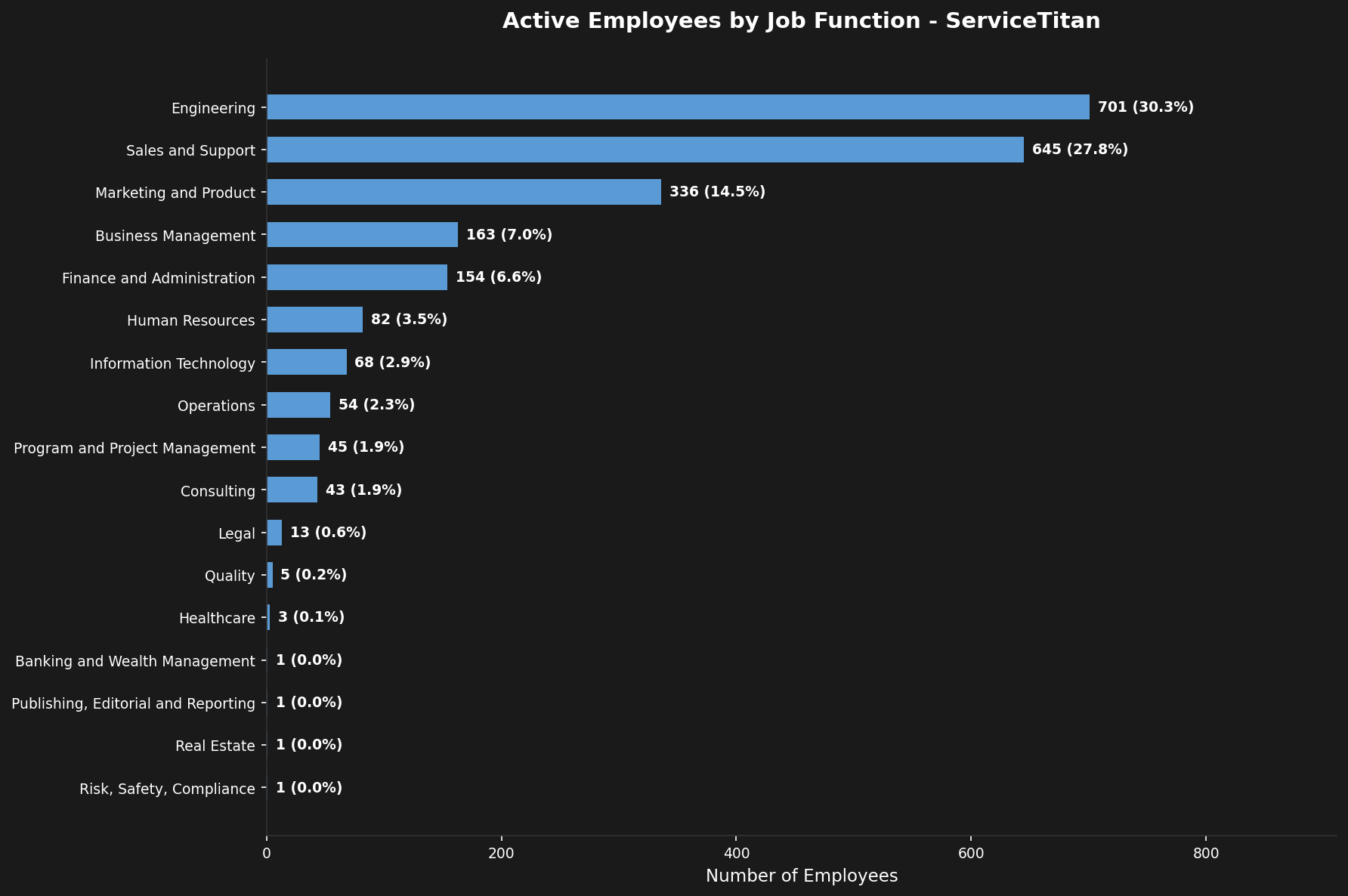Click the '43 (1.9%)' value label
This screenshot has width=1348, height=896.
pos(363,490)
